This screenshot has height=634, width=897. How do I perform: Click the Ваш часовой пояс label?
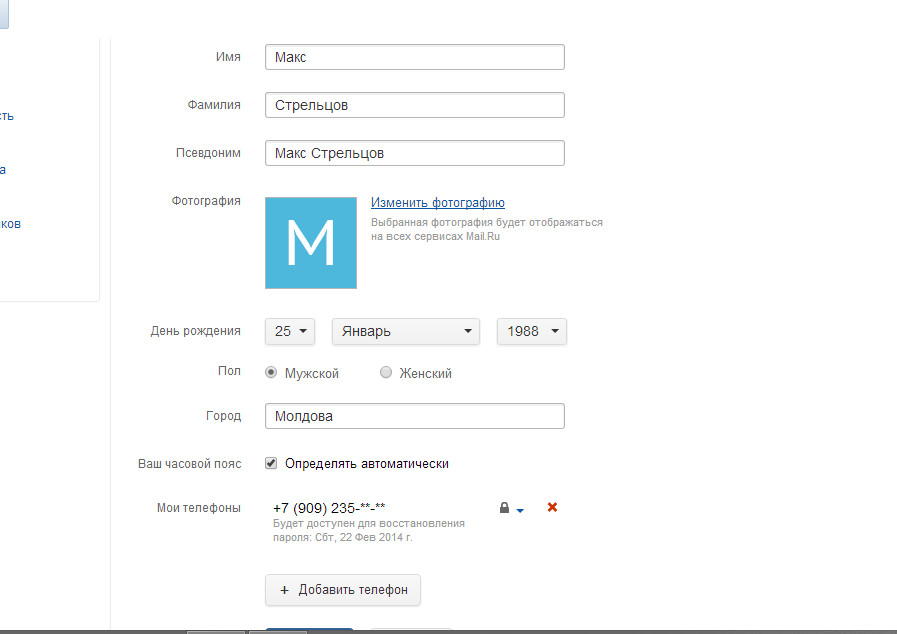tap(189, 463)
